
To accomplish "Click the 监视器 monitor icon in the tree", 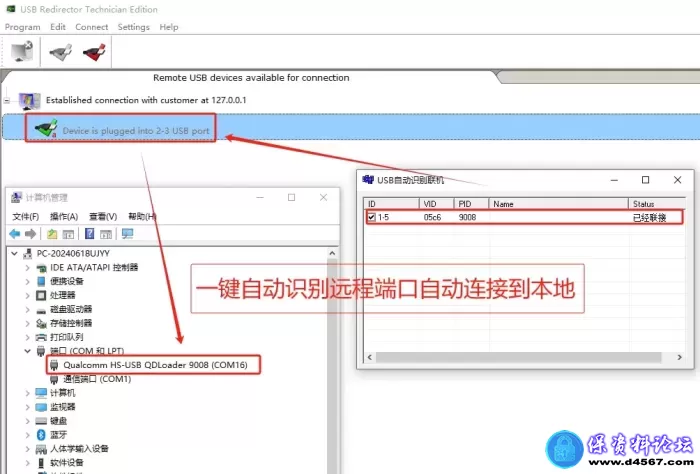I will tap(41, 407).
